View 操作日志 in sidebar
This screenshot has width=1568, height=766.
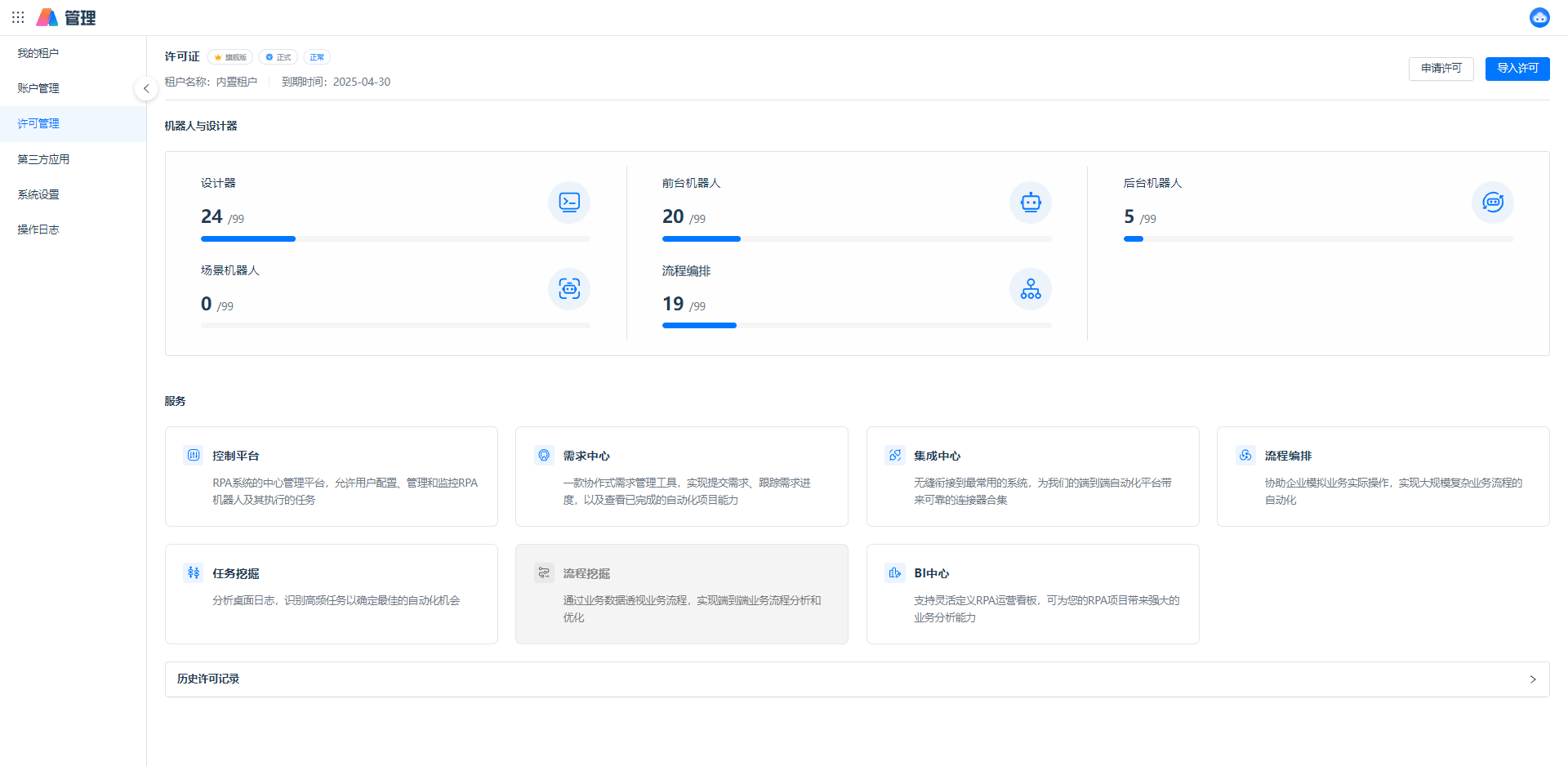tap(38, 229)
